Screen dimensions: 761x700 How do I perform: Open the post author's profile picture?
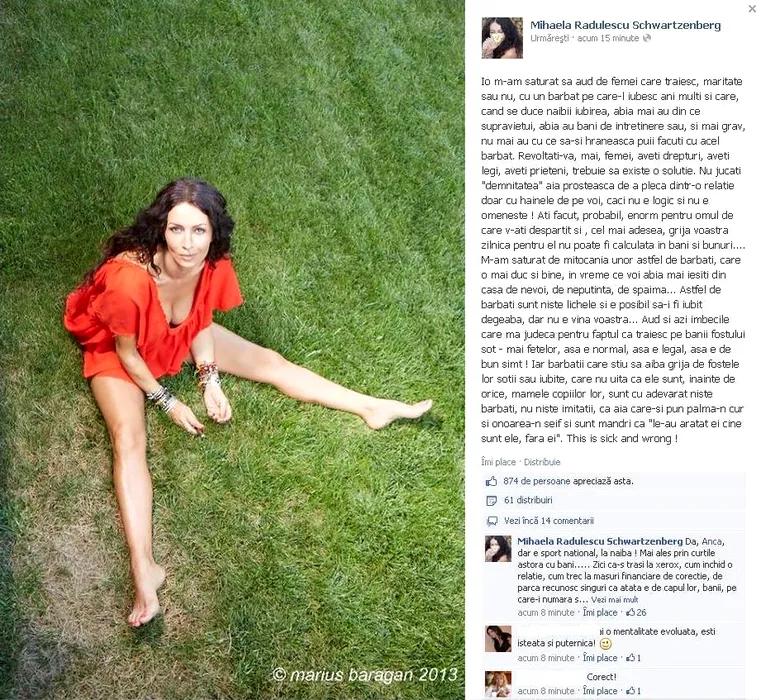pyautogui.click(x=502, y=38)
